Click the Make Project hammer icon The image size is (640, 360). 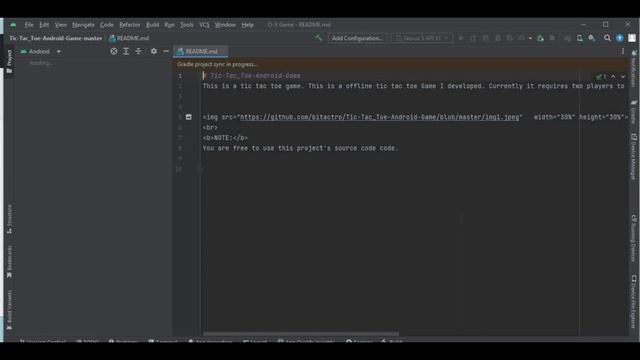318,38
